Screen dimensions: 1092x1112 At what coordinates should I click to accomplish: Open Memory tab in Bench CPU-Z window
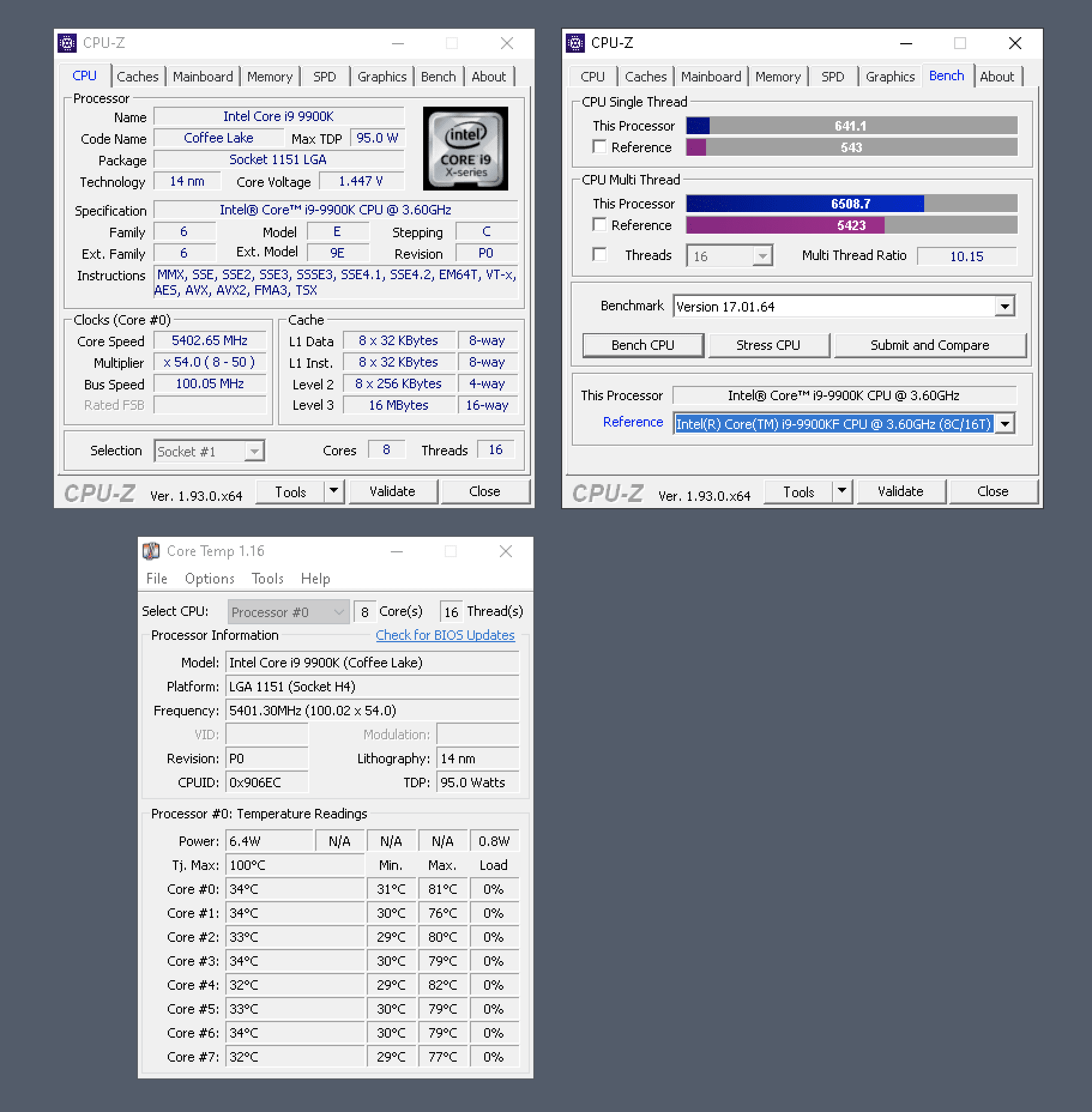click(x=778, y=77)
